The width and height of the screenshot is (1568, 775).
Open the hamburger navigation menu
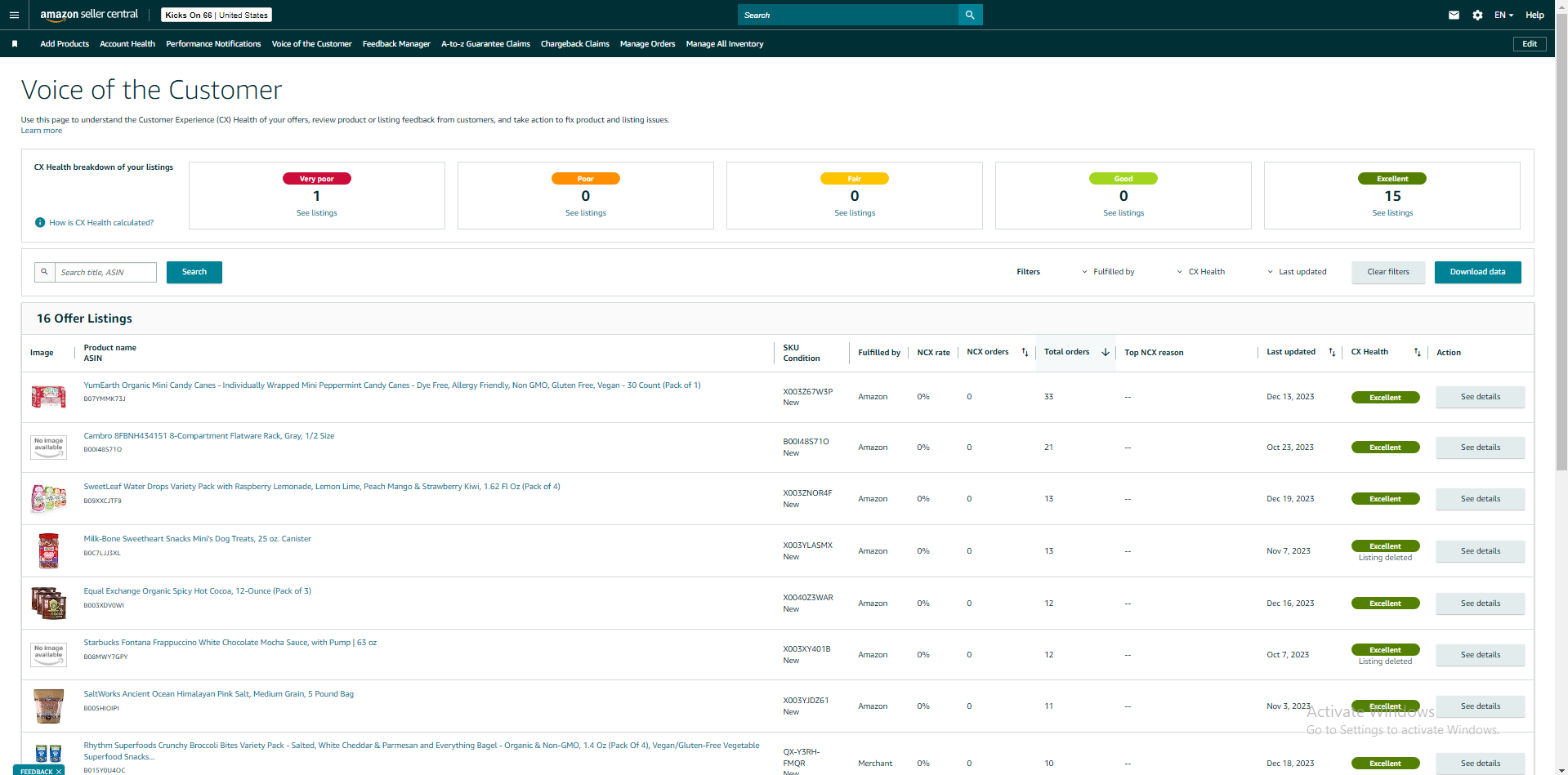(14, 15)
